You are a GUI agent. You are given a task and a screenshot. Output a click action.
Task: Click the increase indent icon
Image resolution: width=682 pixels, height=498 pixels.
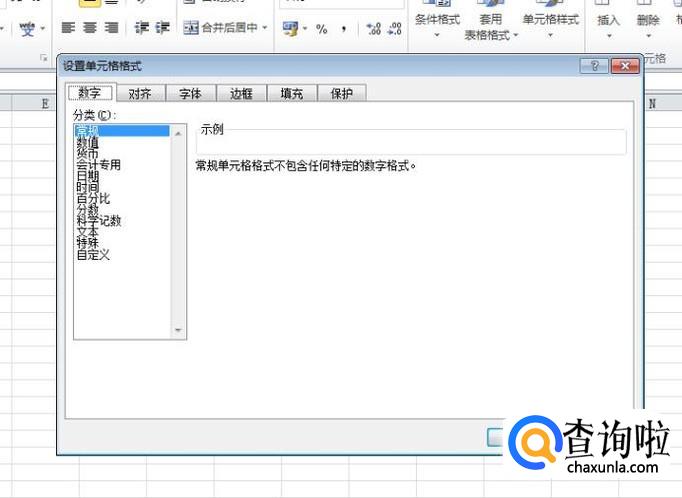pos(162,28)
